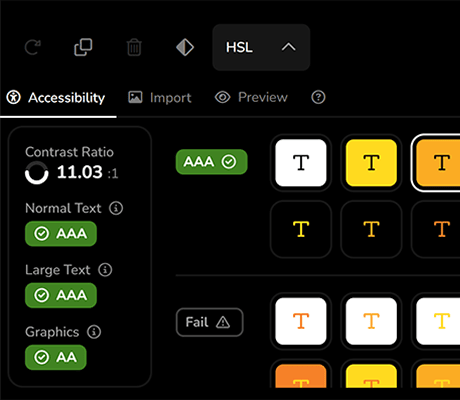The image size is (460, 400).
Task: Collapse the HSL dropdown using the chevron
Action: 288,47
